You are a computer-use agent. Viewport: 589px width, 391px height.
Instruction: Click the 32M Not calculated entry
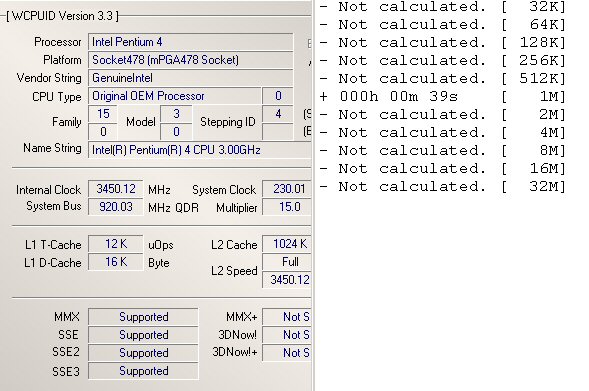click(443, 187)
